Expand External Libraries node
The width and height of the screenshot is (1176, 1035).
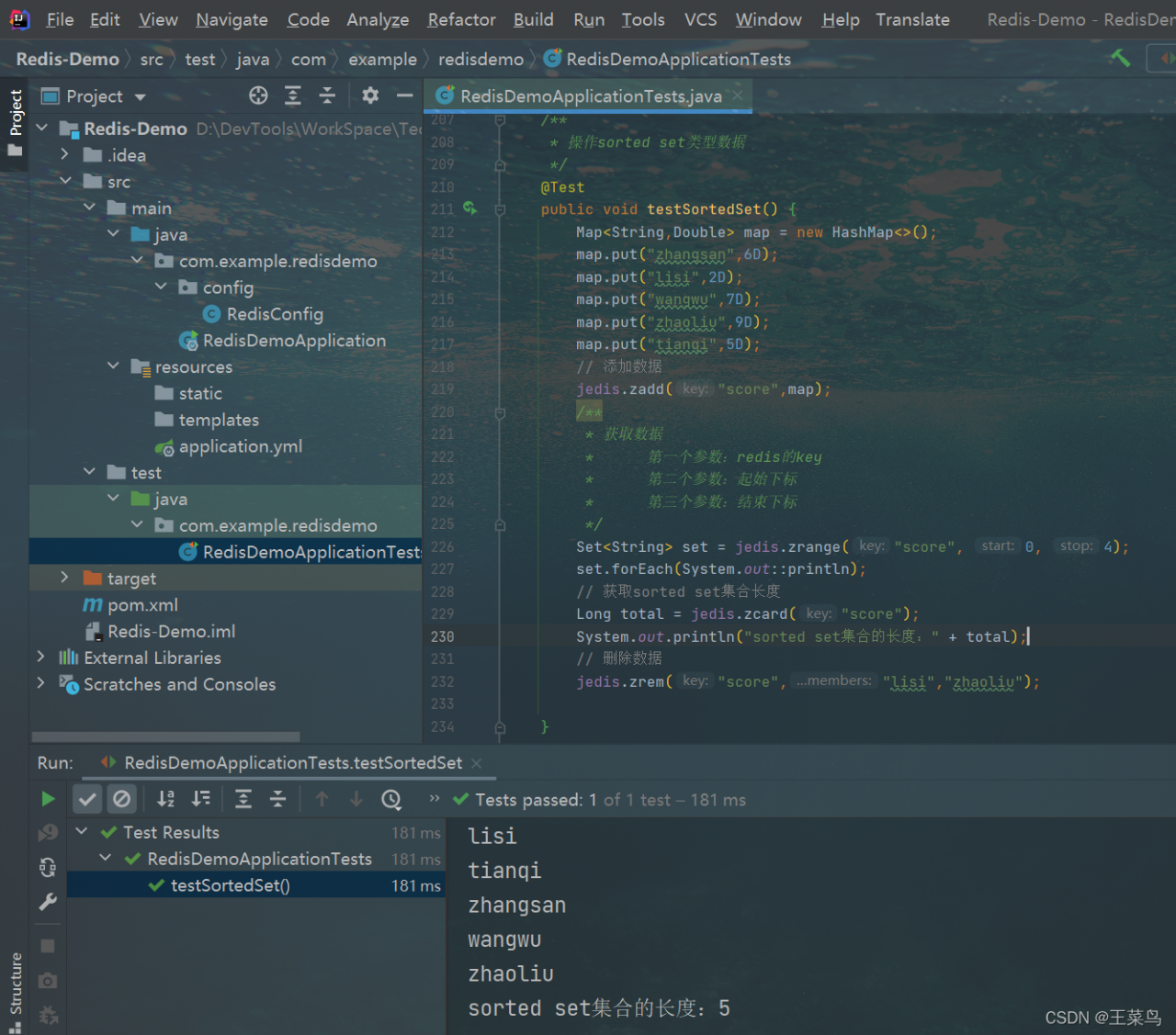pyautogui.click(x=40, y=658)
